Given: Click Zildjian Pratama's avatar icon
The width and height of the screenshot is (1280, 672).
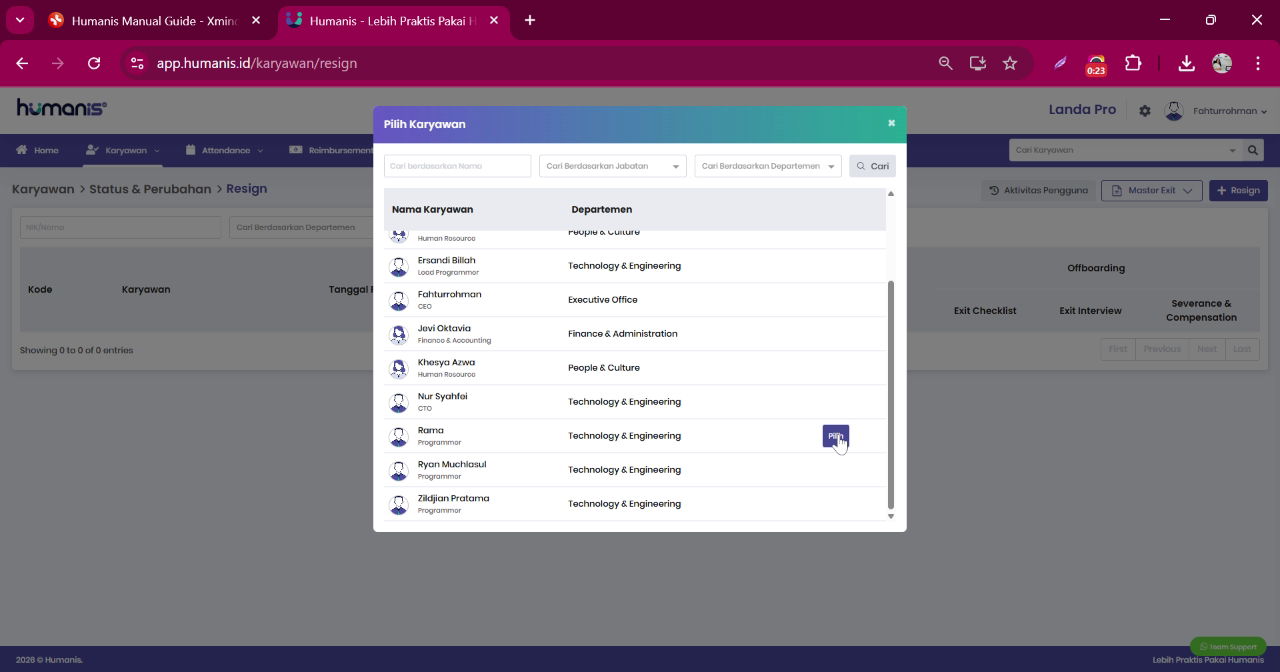Looking at the screenshot, I should pos(399,505).
